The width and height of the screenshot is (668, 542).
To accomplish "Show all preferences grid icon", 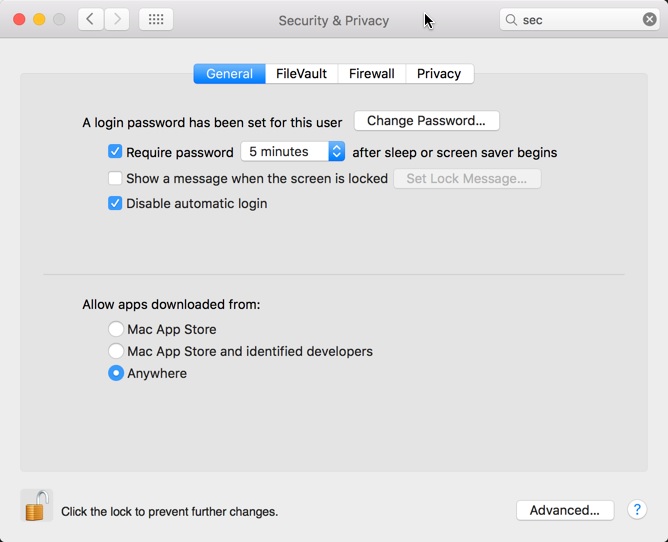I will pos(155,19).
